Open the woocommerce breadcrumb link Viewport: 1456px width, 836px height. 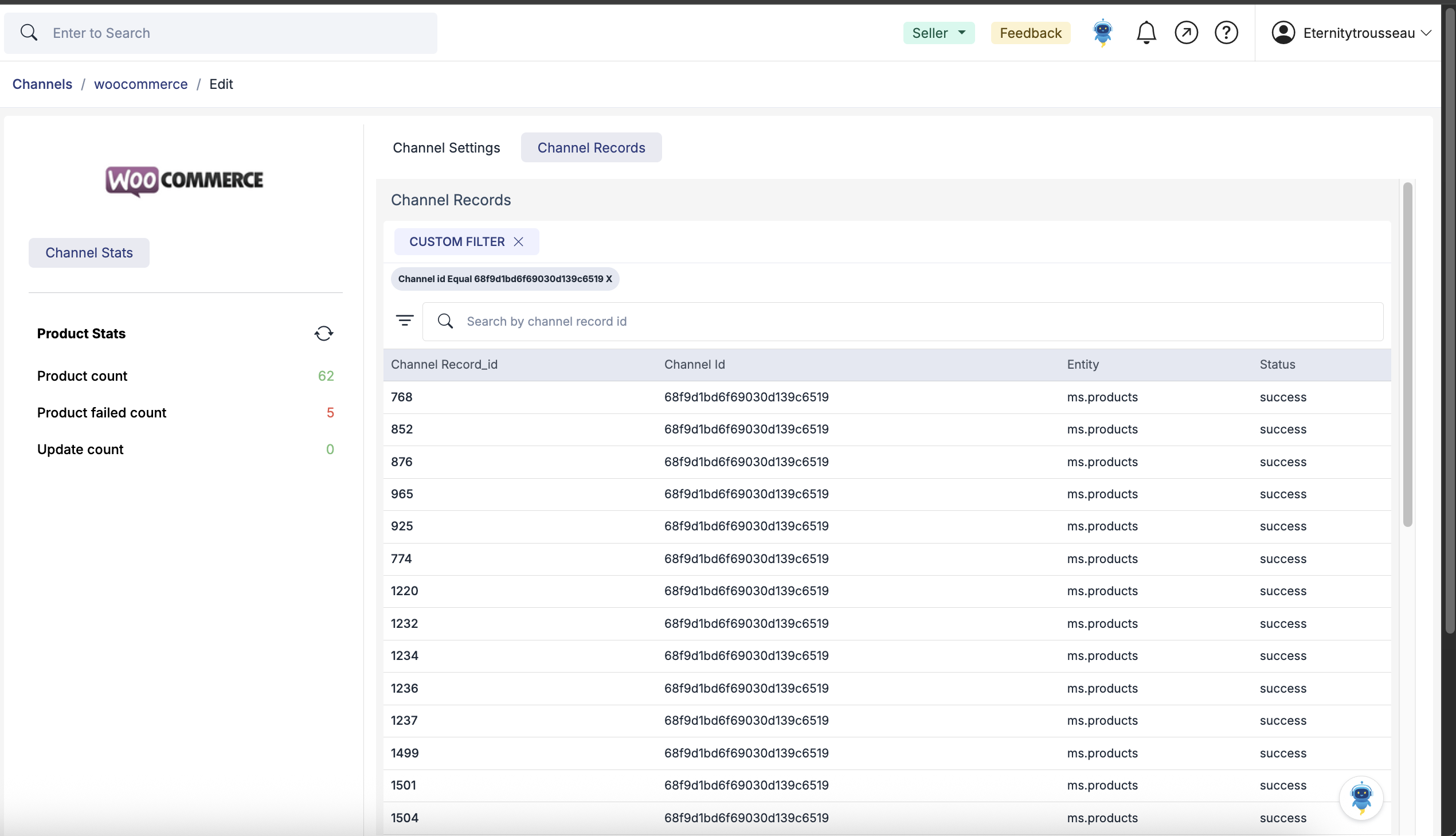tap(140, 84)
